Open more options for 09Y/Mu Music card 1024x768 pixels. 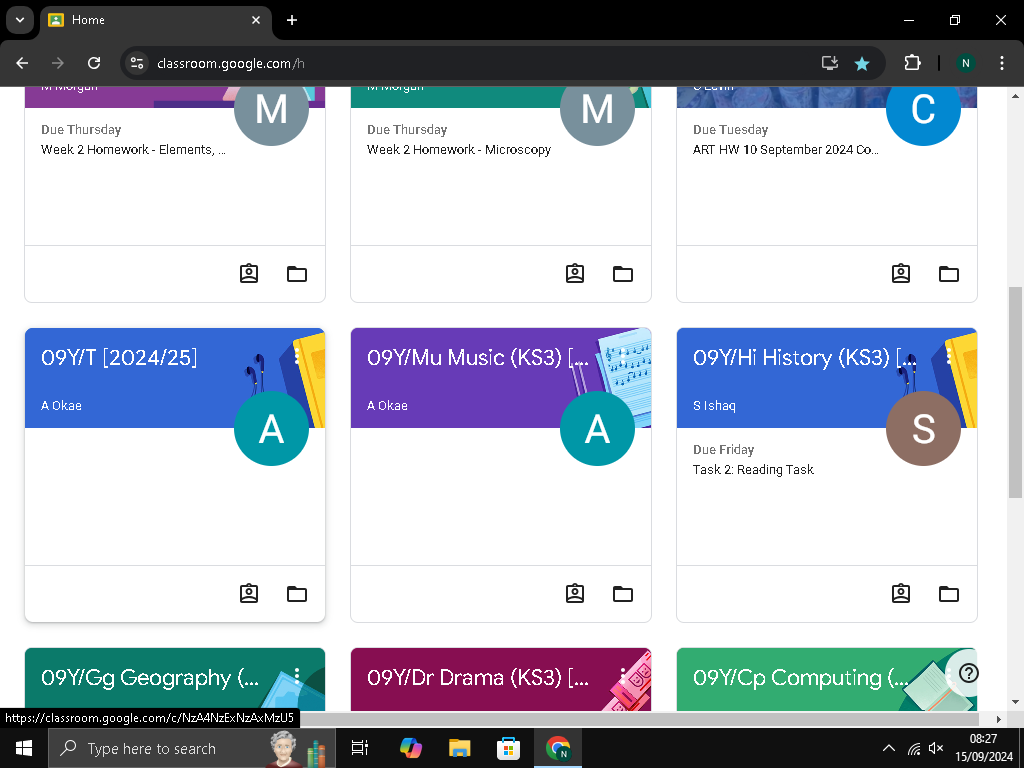[622, 356]
